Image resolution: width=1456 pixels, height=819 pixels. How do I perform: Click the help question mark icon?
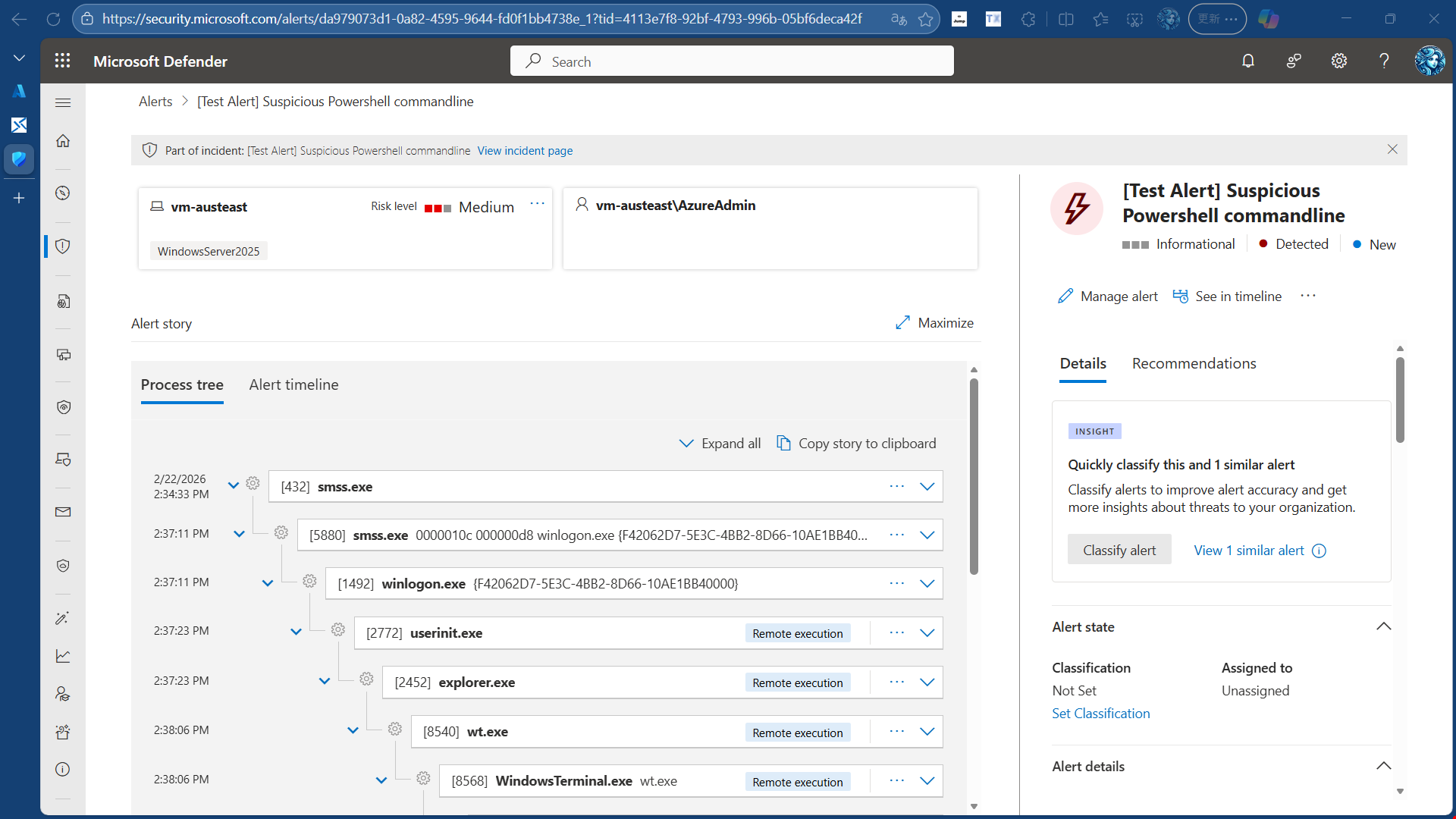click(1384, 61)
